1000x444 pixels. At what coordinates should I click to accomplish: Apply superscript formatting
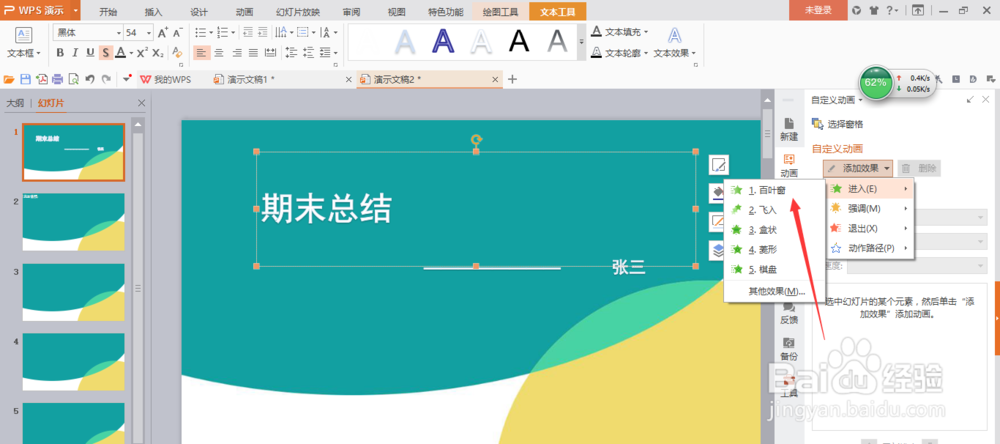click(143, 53)
